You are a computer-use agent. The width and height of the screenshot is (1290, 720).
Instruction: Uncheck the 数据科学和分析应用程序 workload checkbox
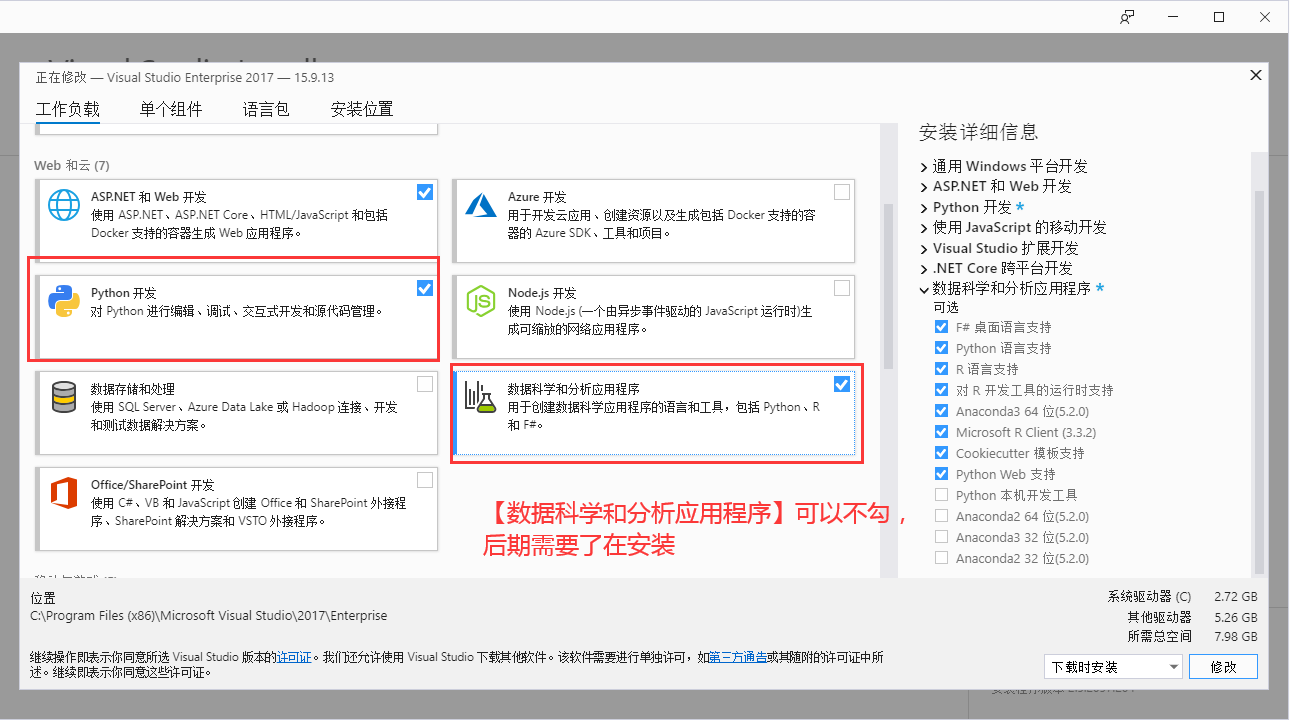(842, 384)
